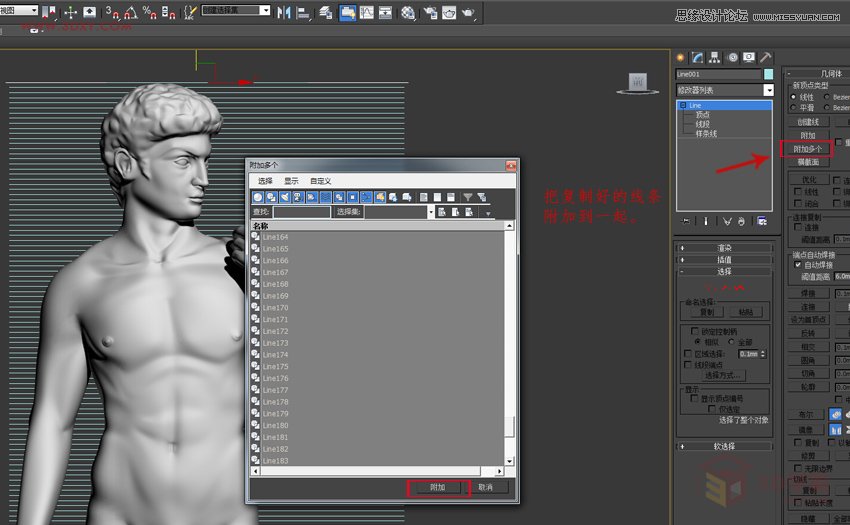Click Boolean union icon beside 布尔
Image resolution: width=850 pixels, height=525 pixels.
click(836, 414)
